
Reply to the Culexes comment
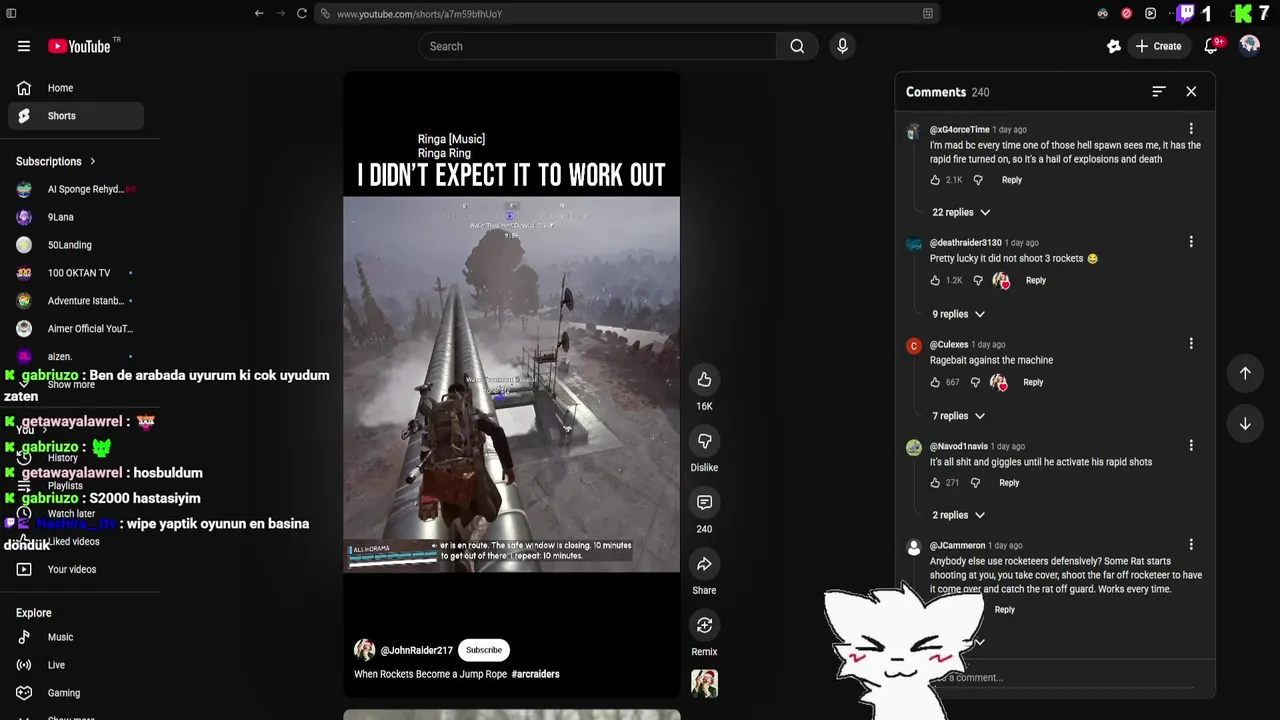(1033, 382)
